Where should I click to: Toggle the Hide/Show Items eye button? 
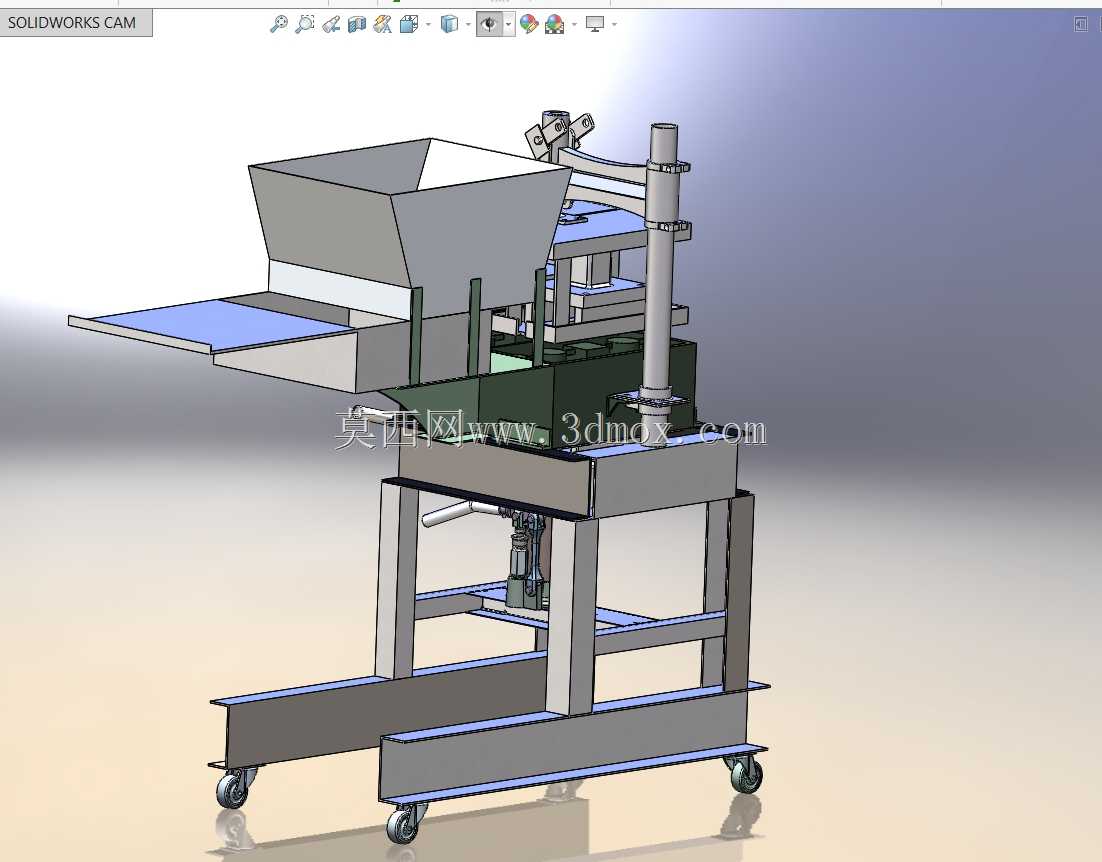coord(489,25)
